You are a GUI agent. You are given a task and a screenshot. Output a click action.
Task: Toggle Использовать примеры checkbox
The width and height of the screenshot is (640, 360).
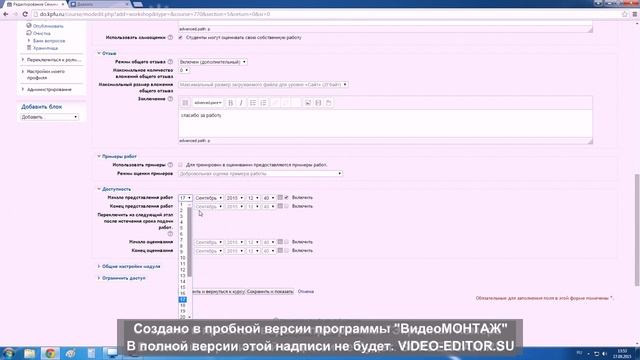(x=180, y=165)
